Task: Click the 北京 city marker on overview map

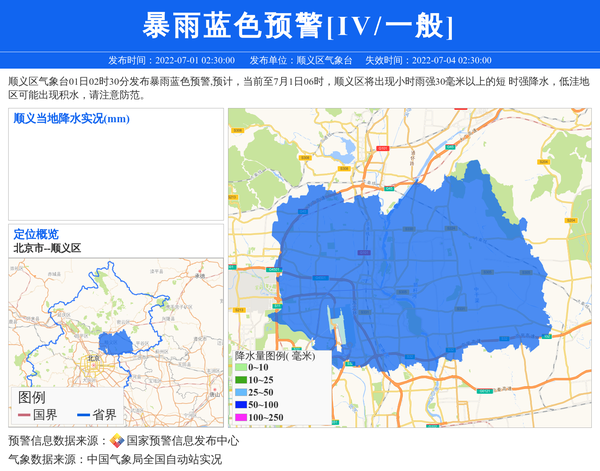Action: [94, 357]
